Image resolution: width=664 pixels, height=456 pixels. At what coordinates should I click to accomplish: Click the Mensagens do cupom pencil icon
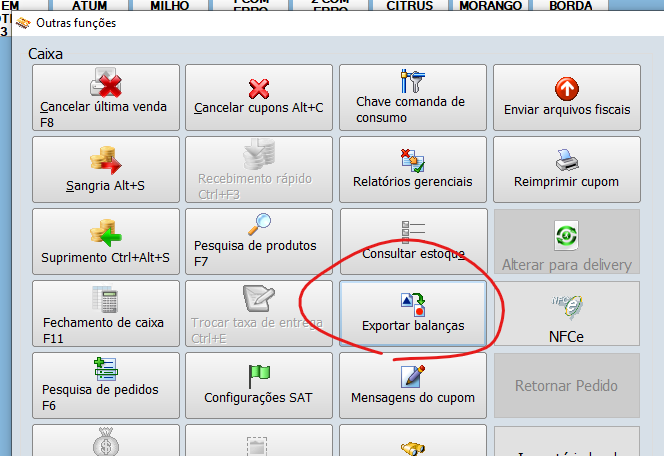click(413, 376)
